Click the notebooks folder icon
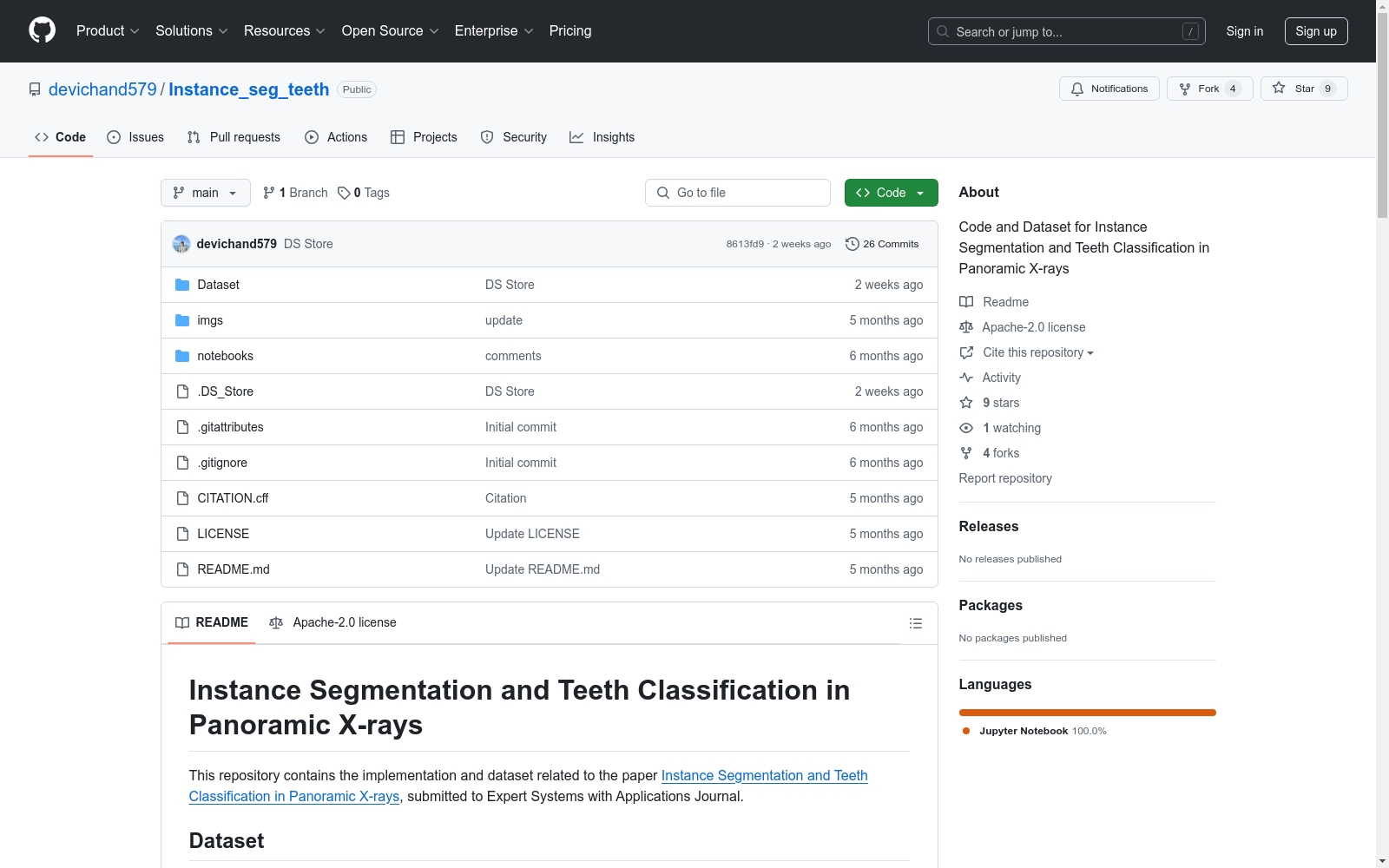This screenshot has width=1389, height=868. point(182,356)
